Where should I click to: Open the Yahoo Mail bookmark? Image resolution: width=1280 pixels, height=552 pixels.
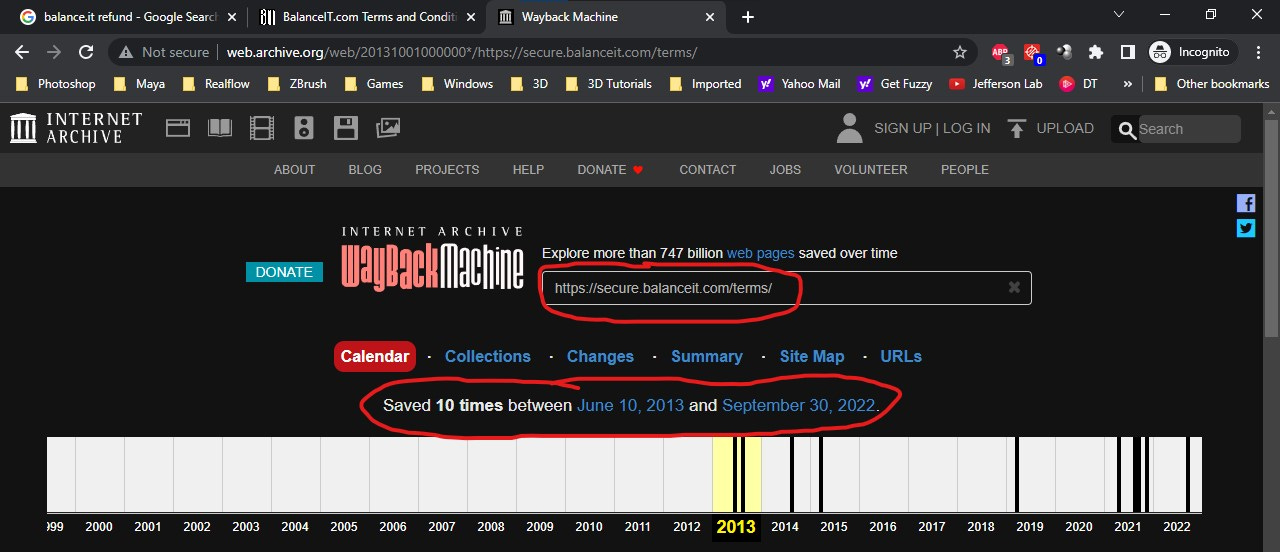click(x=799, y=84)
